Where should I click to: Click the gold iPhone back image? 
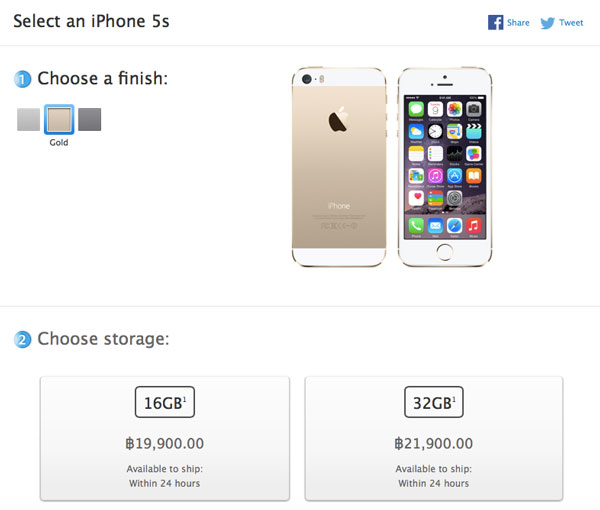(339, 167)
